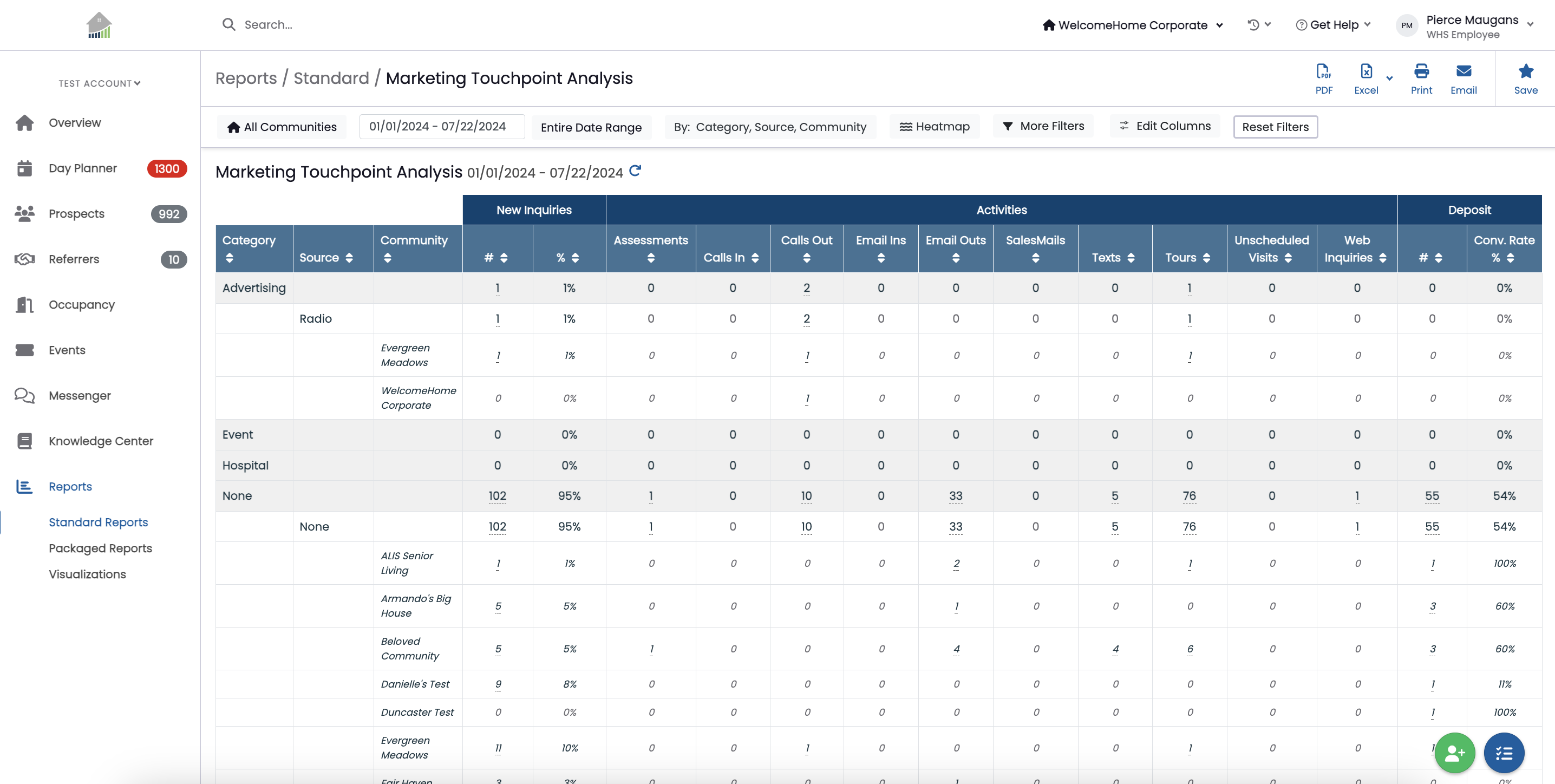
Task: Click the Reset Filters button
Action: pyautogui.click(x=1275, y=127)
